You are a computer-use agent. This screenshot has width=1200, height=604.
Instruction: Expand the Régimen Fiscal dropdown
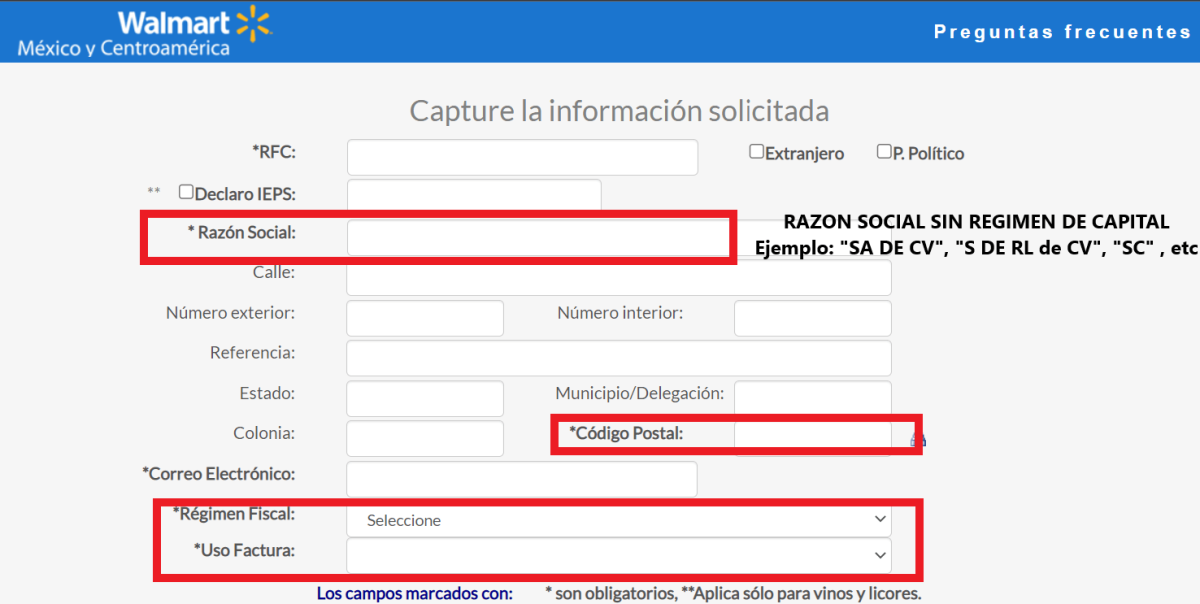point(618,520)
